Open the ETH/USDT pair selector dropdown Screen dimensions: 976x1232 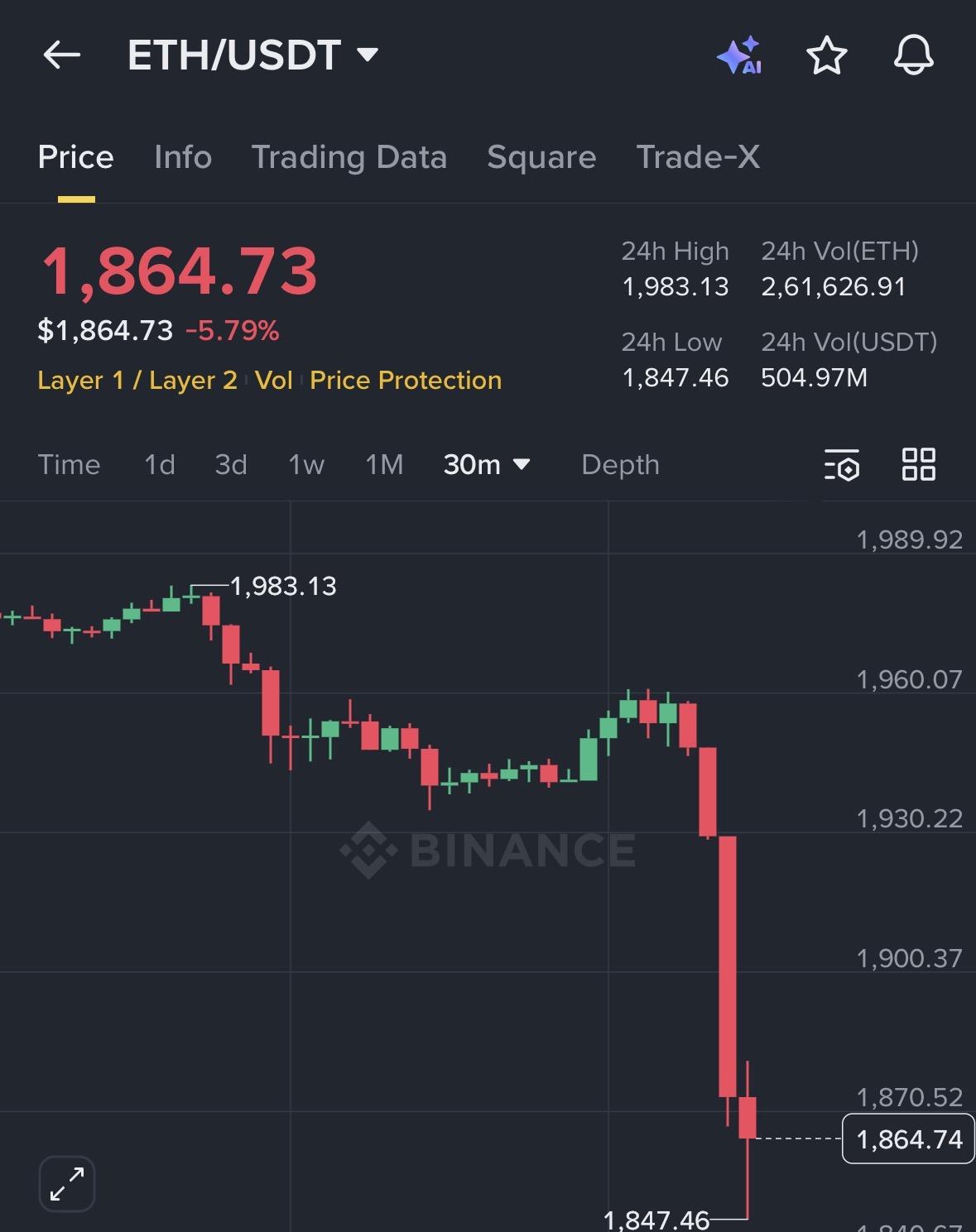[x=252, y=55]
